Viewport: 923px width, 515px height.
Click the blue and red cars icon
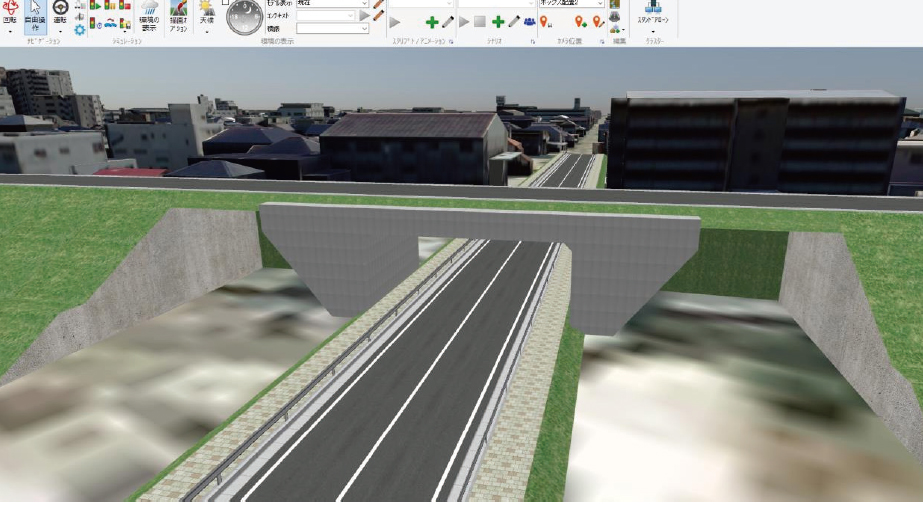point(110,24)
